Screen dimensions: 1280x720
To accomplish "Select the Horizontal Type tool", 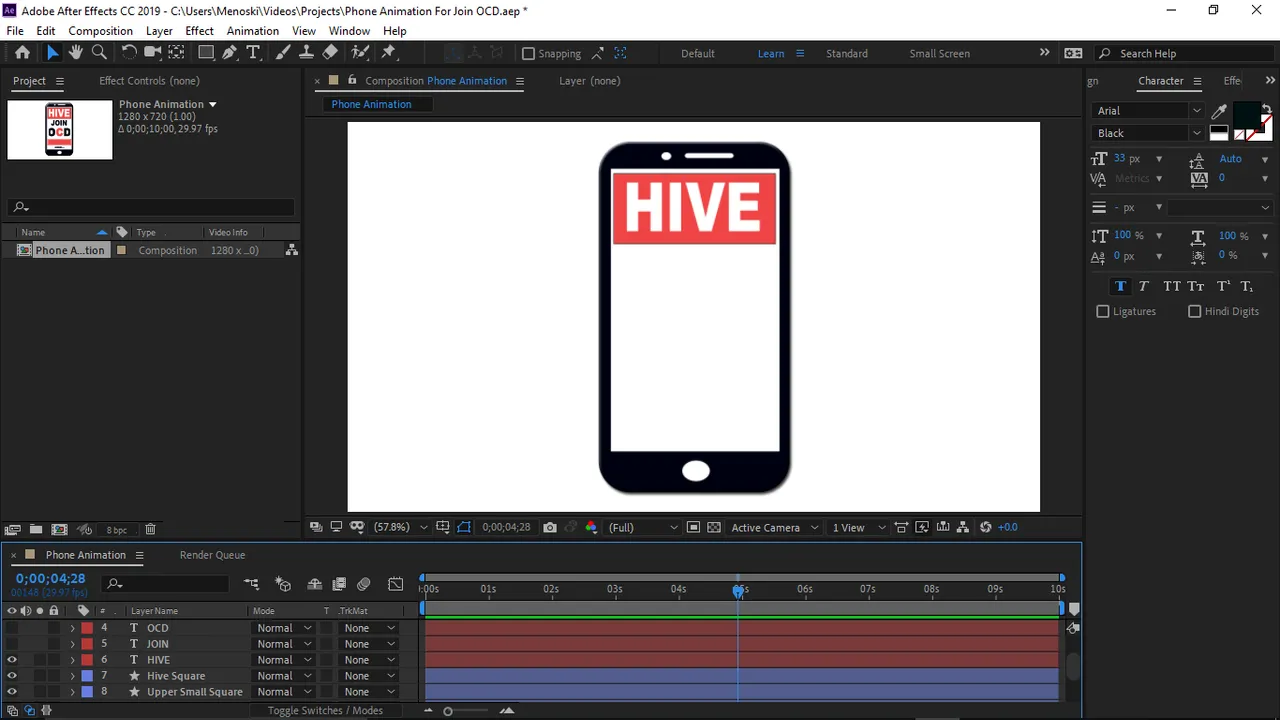I will click(x=253, y=53).
